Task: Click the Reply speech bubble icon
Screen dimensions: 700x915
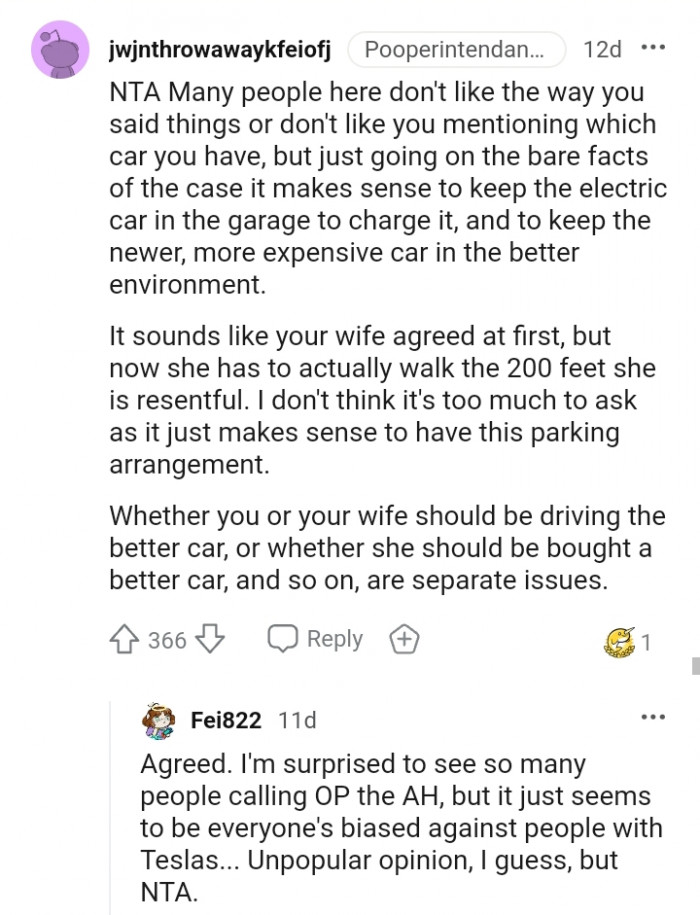Action: tap(283, 638)
